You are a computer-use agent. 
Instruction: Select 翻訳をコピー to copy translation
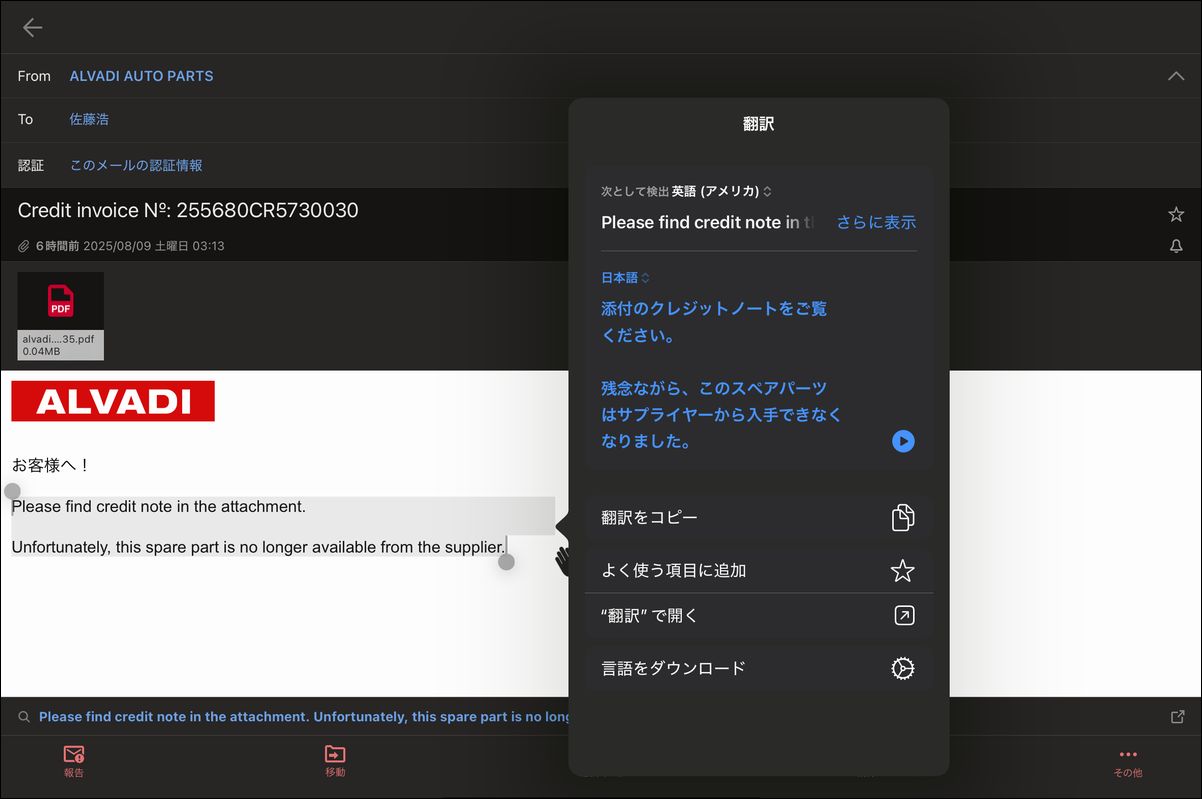tap(758, 518)
